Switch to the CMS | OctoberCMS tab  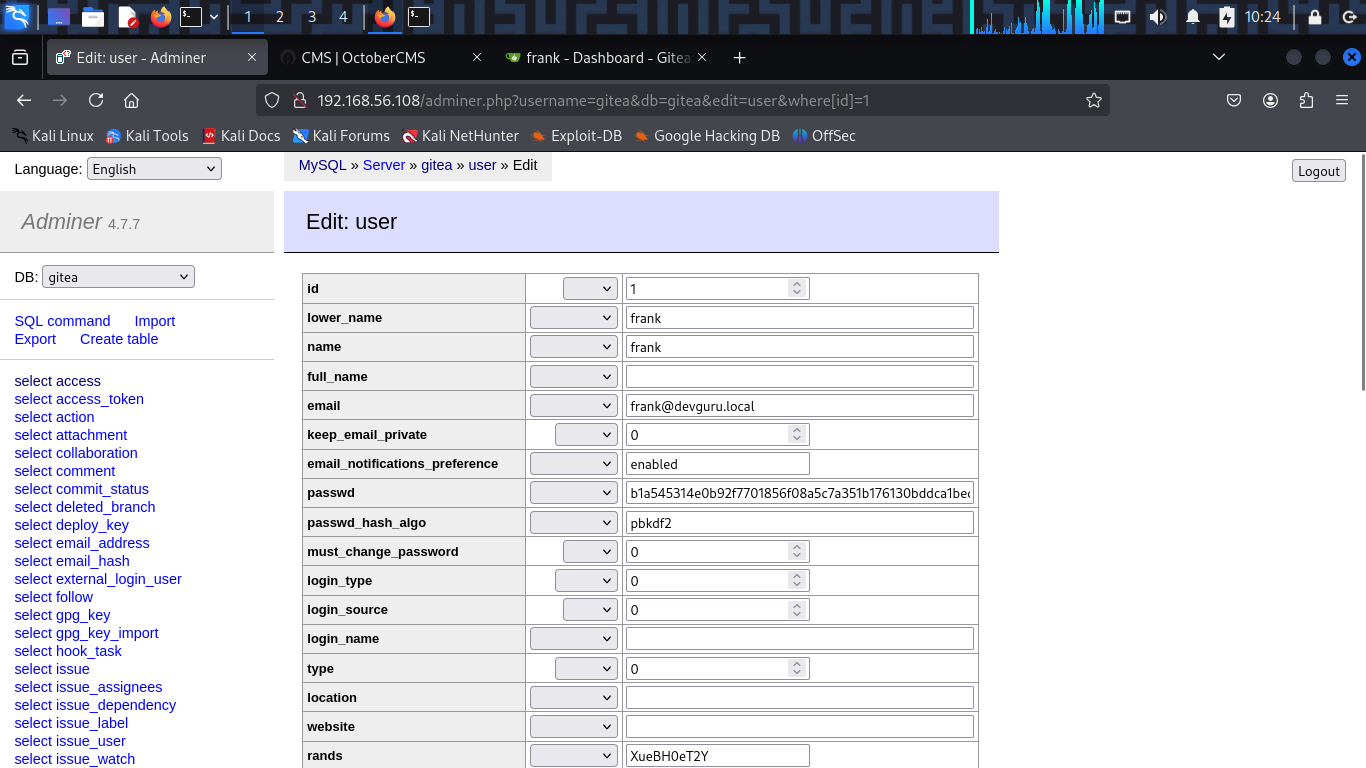coord(365,58)
